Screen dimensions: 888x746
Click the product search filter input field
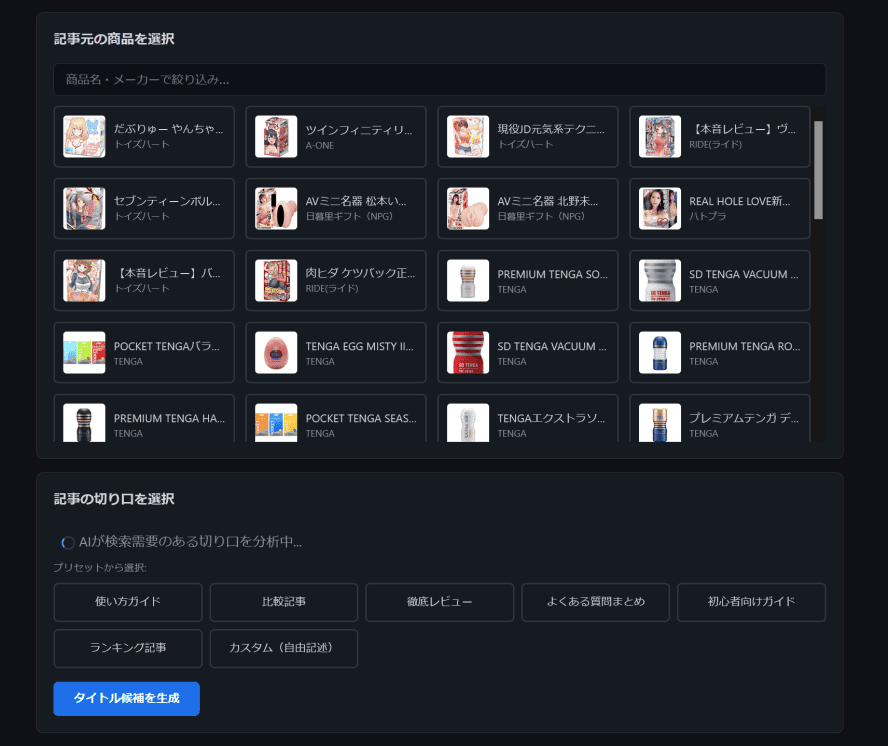tap(439, 79)
